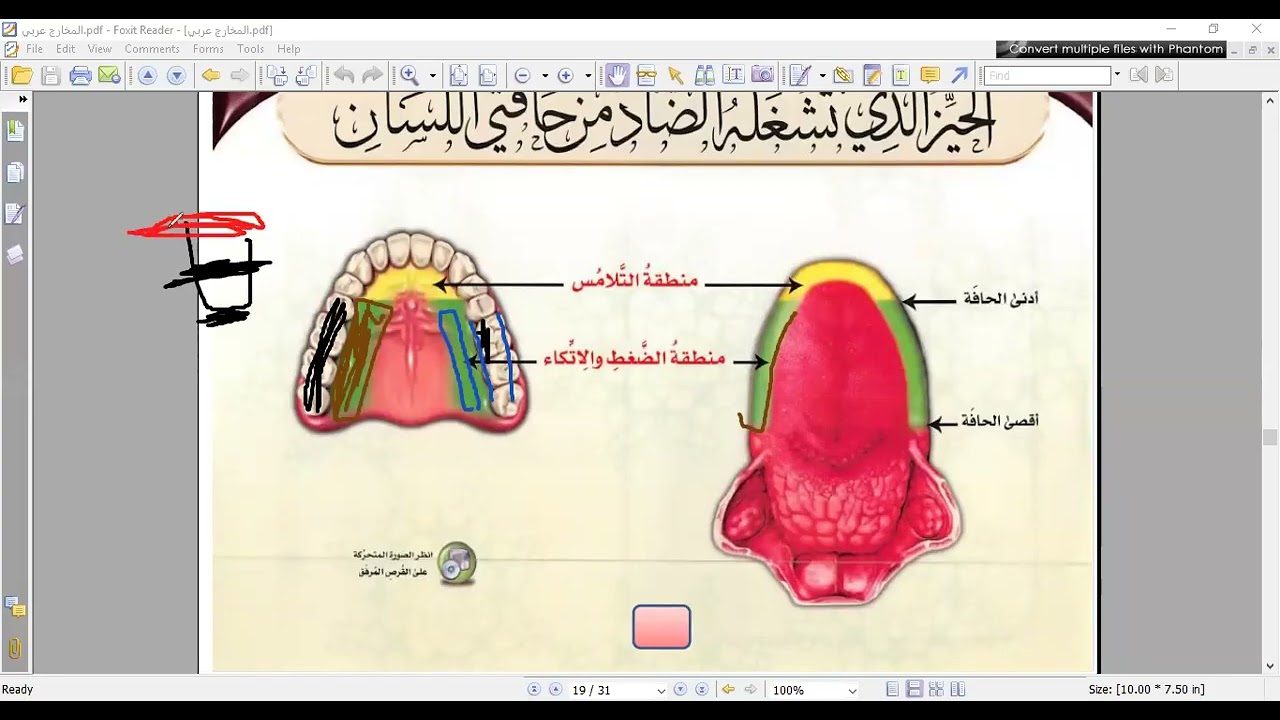Email the PDF using the envelope icon
Screen dimensions: 1280x720
pos(109,75)
